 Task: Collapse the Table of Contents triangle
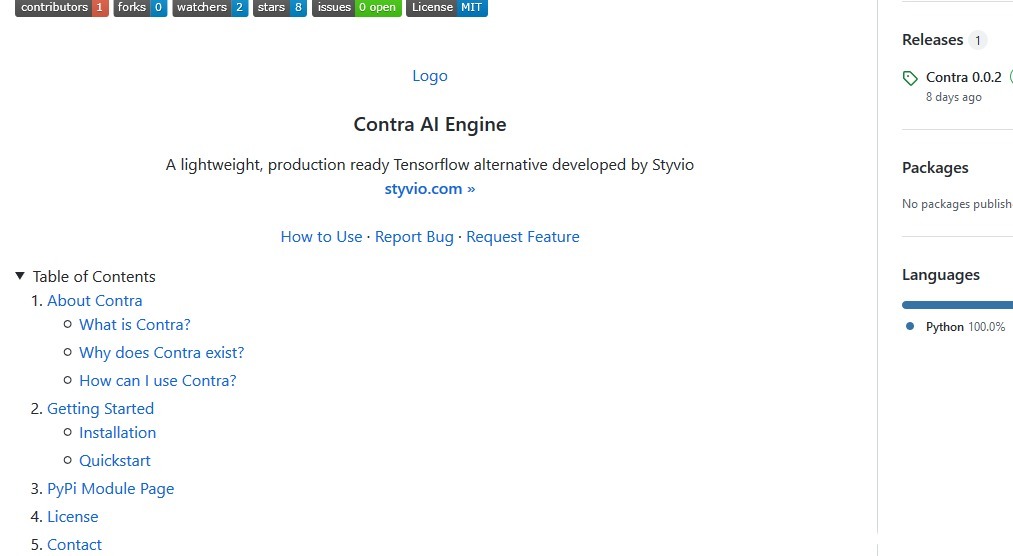[20, 276]
